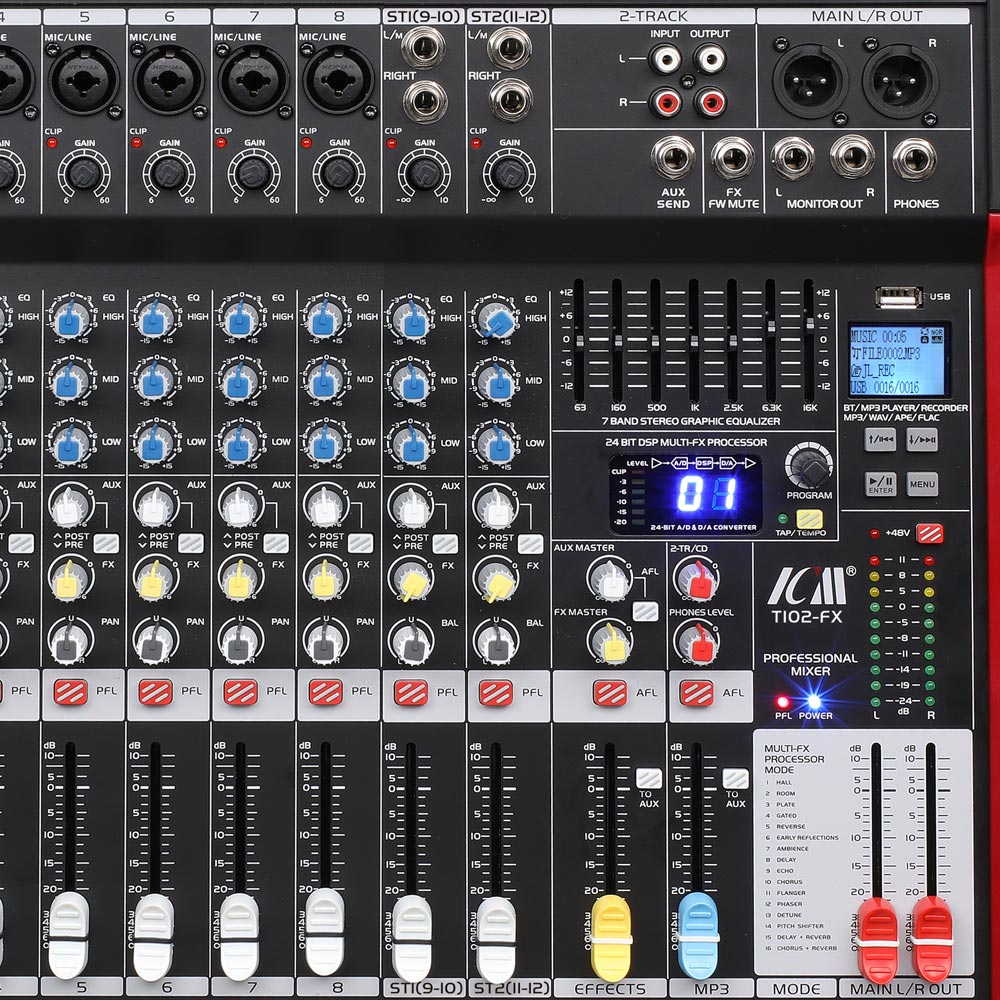1000x1000 pixels.
Task: Toggle AFL on the EFFECTS channel
Action: 610,693
